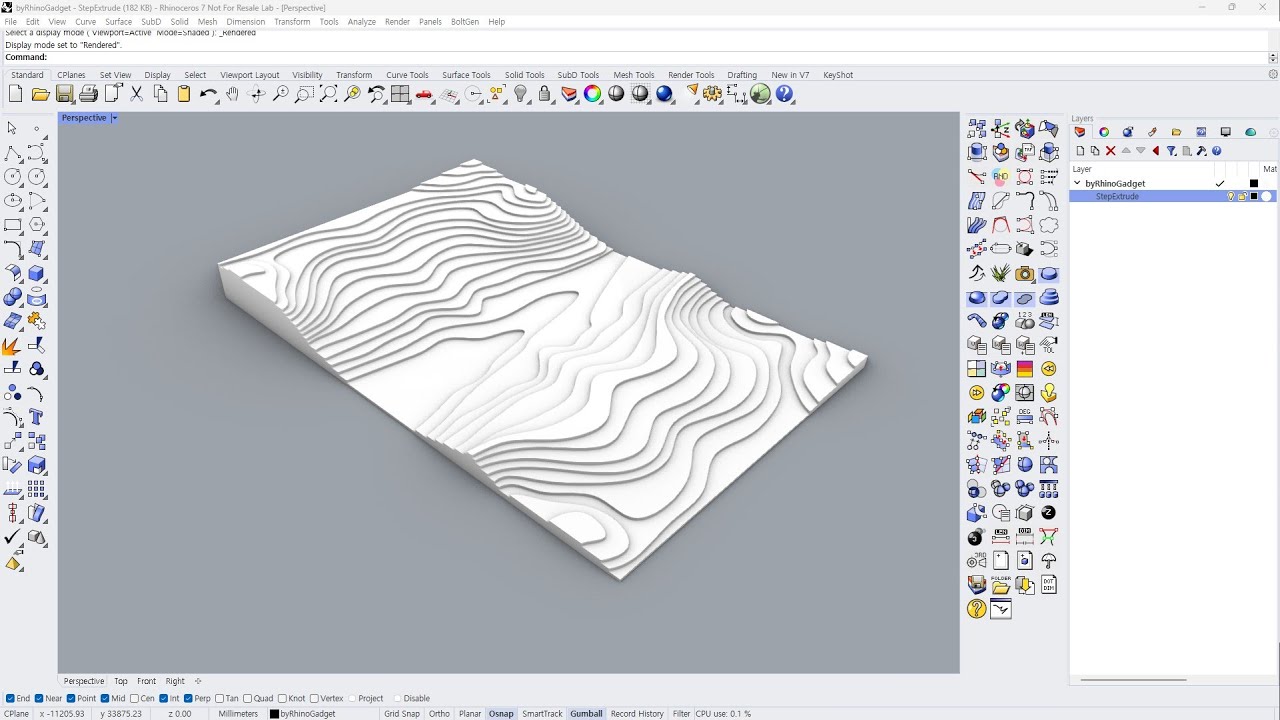Switch to the Curve Tools toolbar tab

pos(407,75)
